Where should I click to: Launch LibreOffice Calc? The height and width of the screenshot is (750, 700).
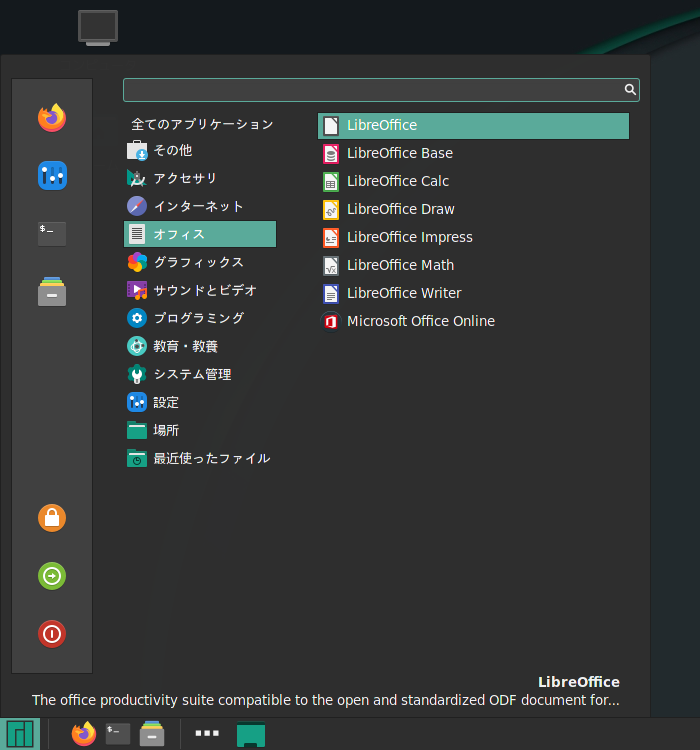(x=473, y=181)
